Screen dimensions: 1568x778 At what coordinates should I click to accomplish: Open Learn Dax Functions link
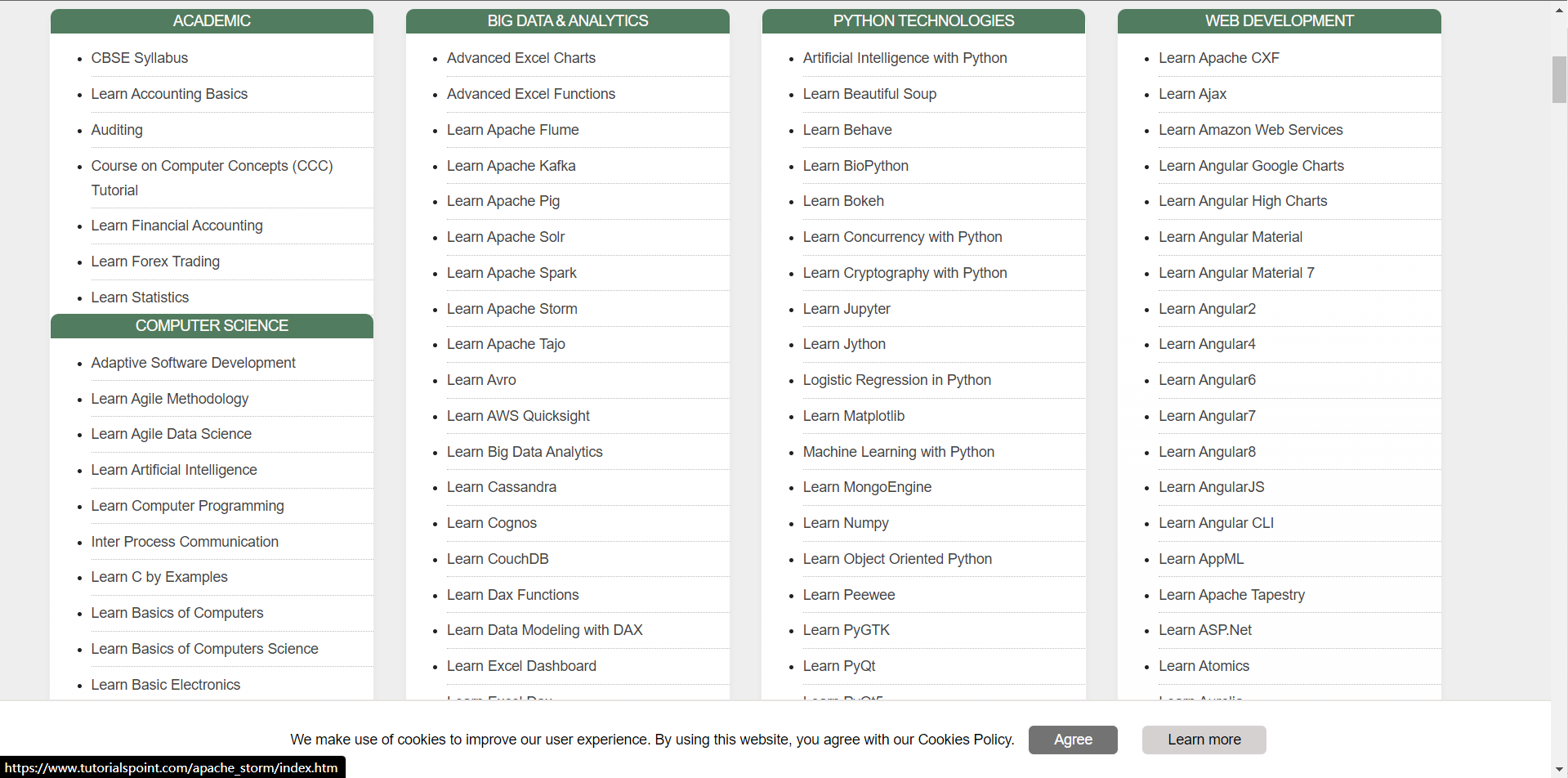(513, 595)
